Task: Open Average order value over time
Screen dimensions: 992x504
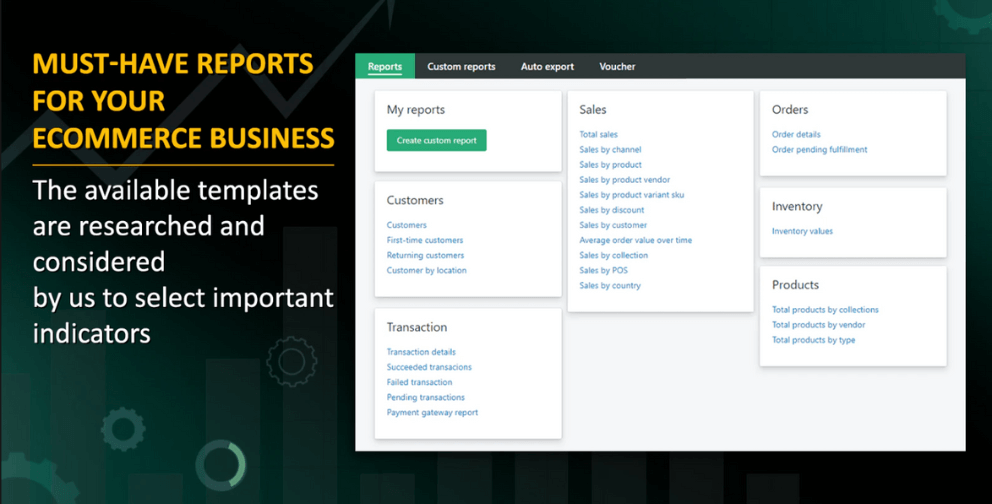Action: tap(636, 241)
